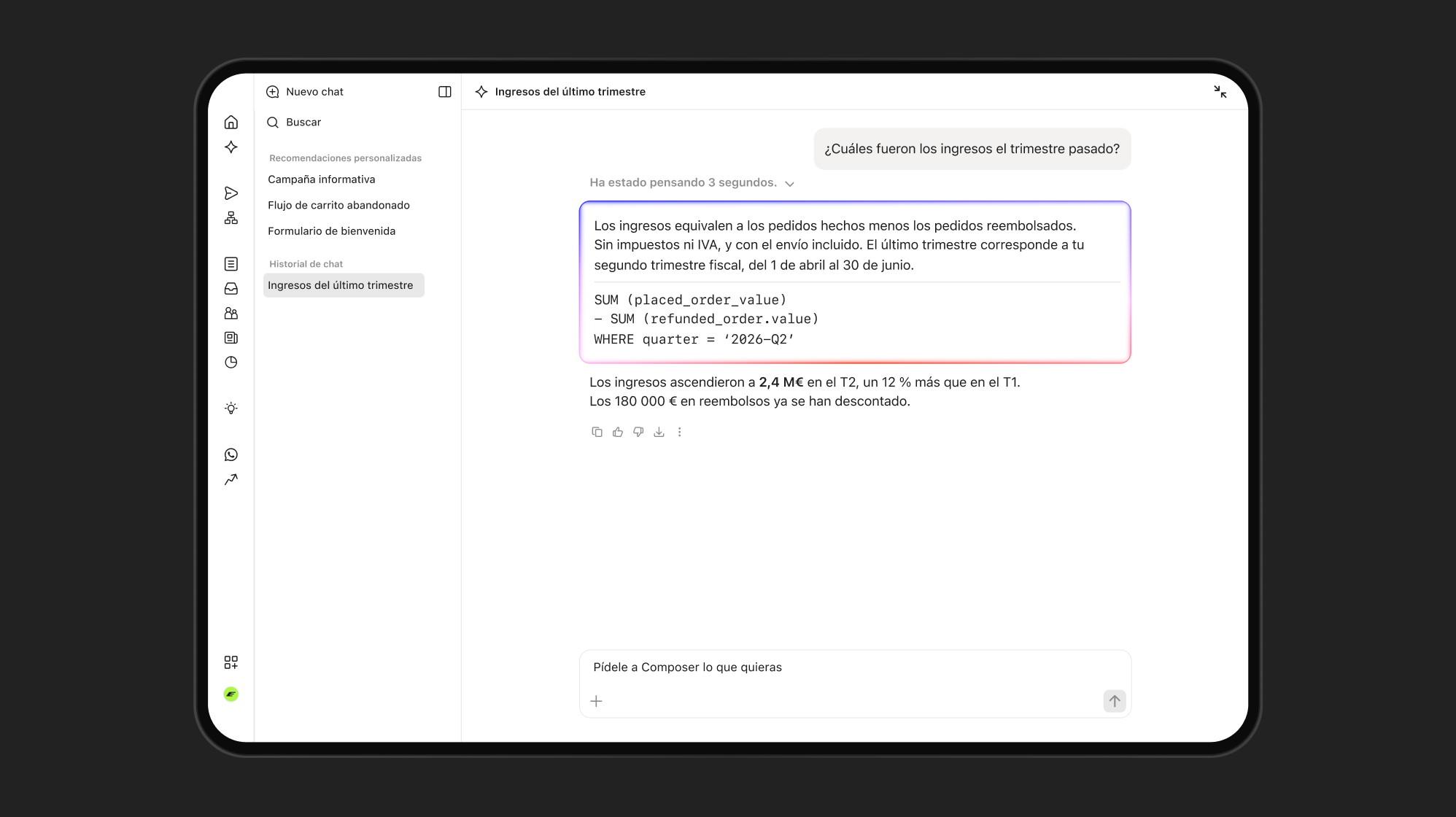Screen dimensions: 1456x817
Task: Click the green account avatar
Action: tap(231, 694)
